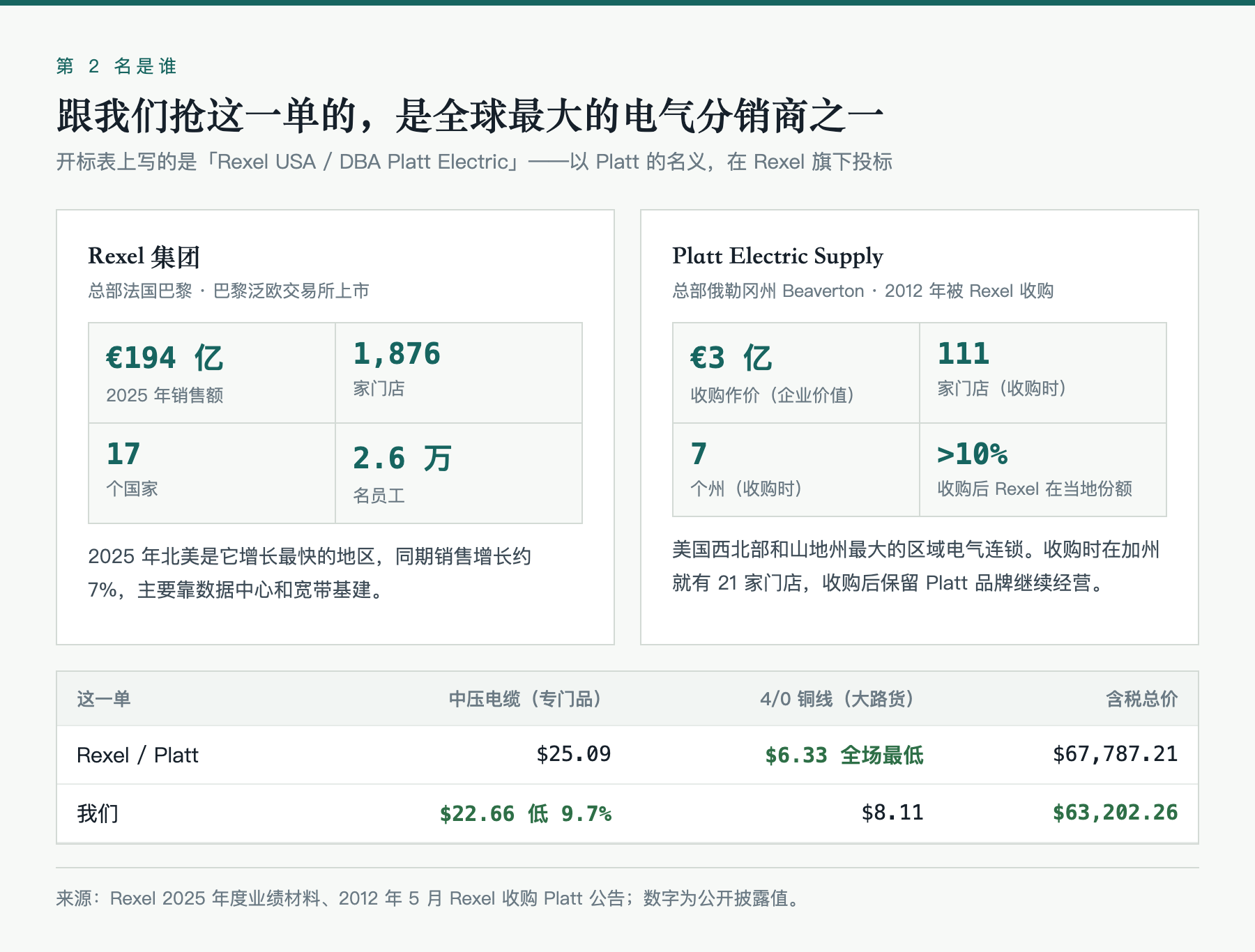The image size is (1255, 952).
Task: Click the subtitle mentioning 'Rexel USA / DBA Platt Electric'
Action: [474, 162]
